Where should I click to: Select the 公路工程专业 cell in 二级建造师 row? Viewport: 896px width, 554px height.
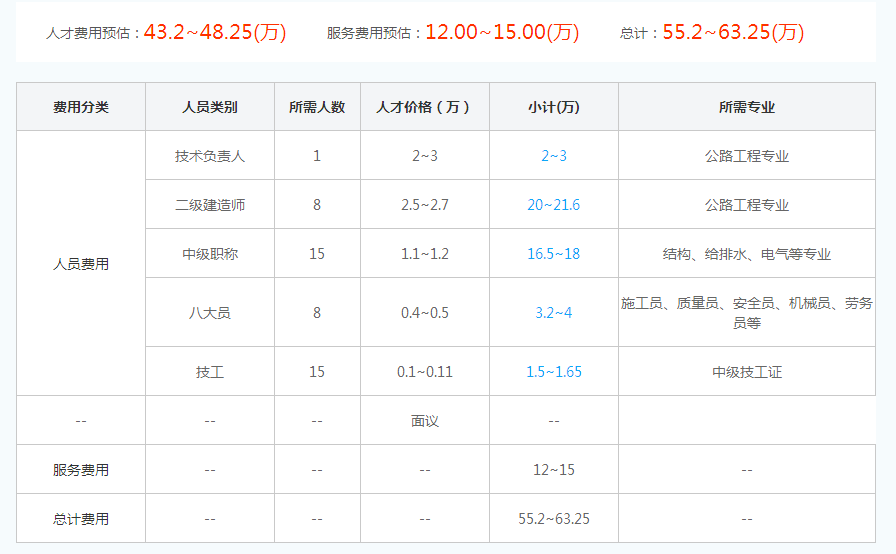tap(747, 205)
